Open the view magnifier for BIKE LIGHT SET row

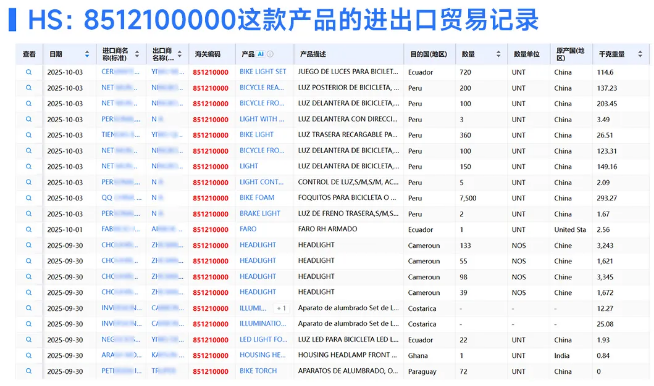tap(29, 72)
